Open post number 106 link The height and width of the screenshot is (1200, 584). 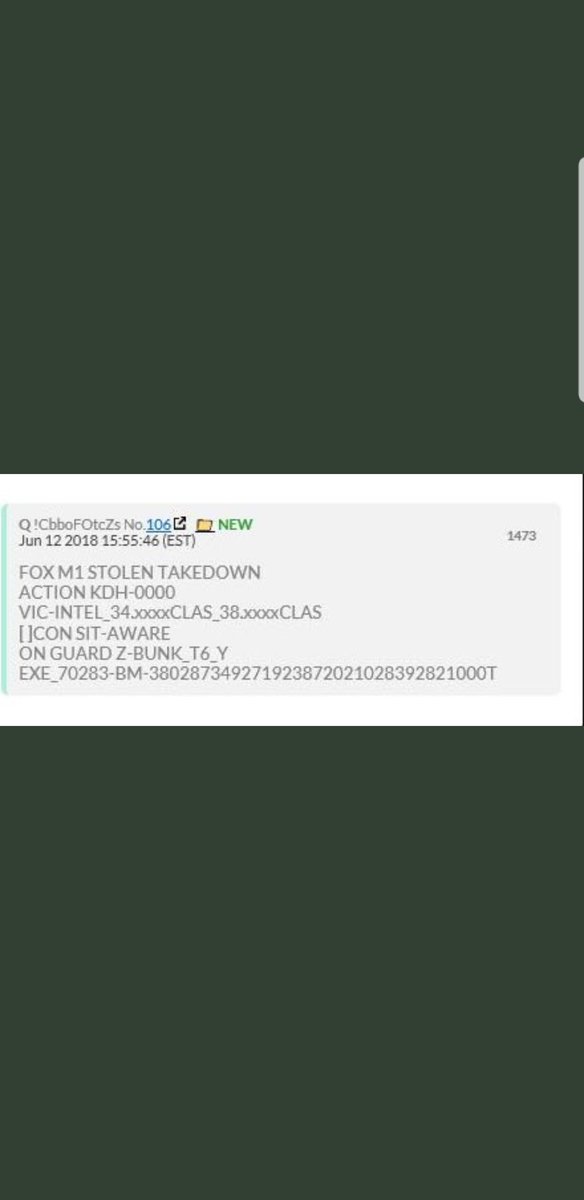pos(158,524)
